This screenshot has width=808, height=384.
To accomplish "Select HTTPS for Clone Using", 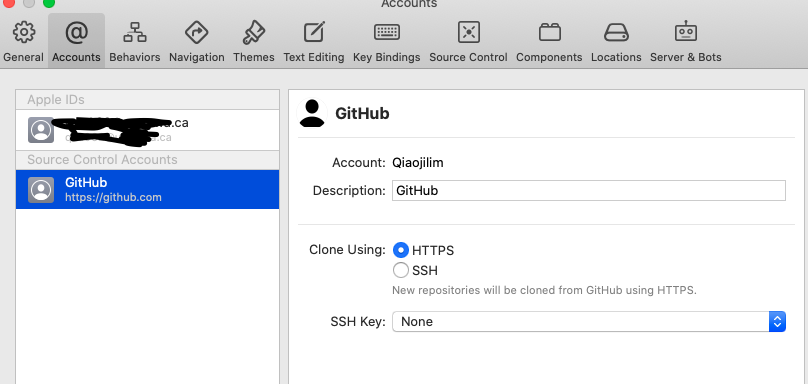I will pos(400,251).
